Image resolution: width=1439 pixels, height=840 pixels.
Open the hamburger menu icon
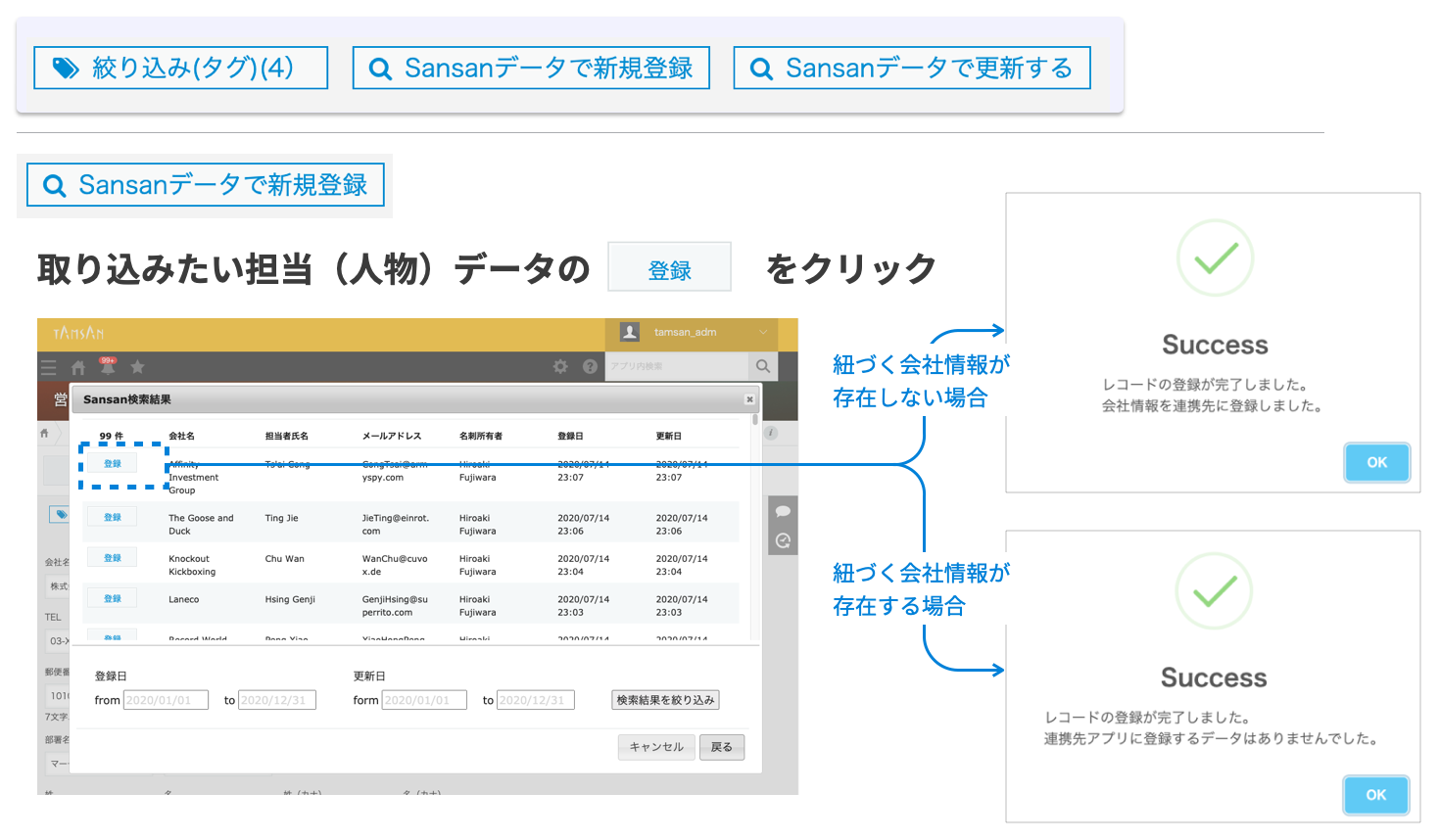49,367
